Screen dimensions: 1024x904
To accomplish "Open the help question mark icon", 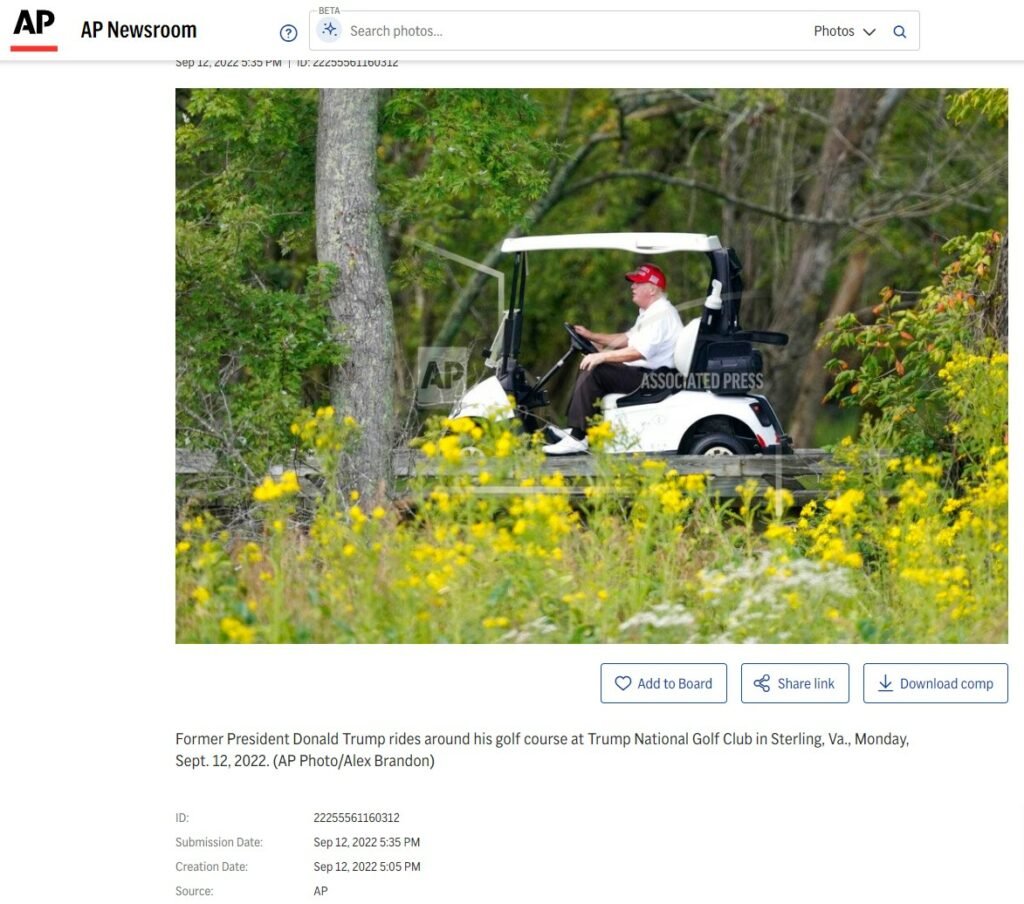I will coord(288,33).
